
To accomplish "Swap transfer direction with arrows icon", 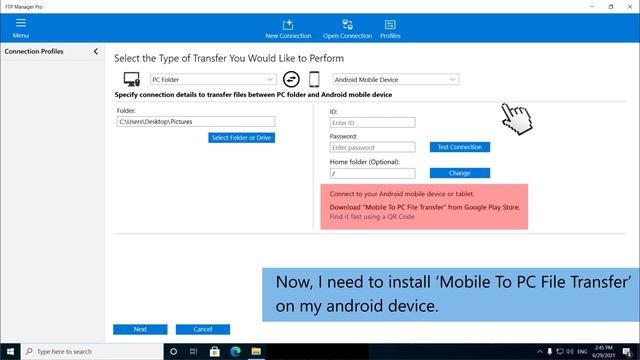I will pos(291,79).
